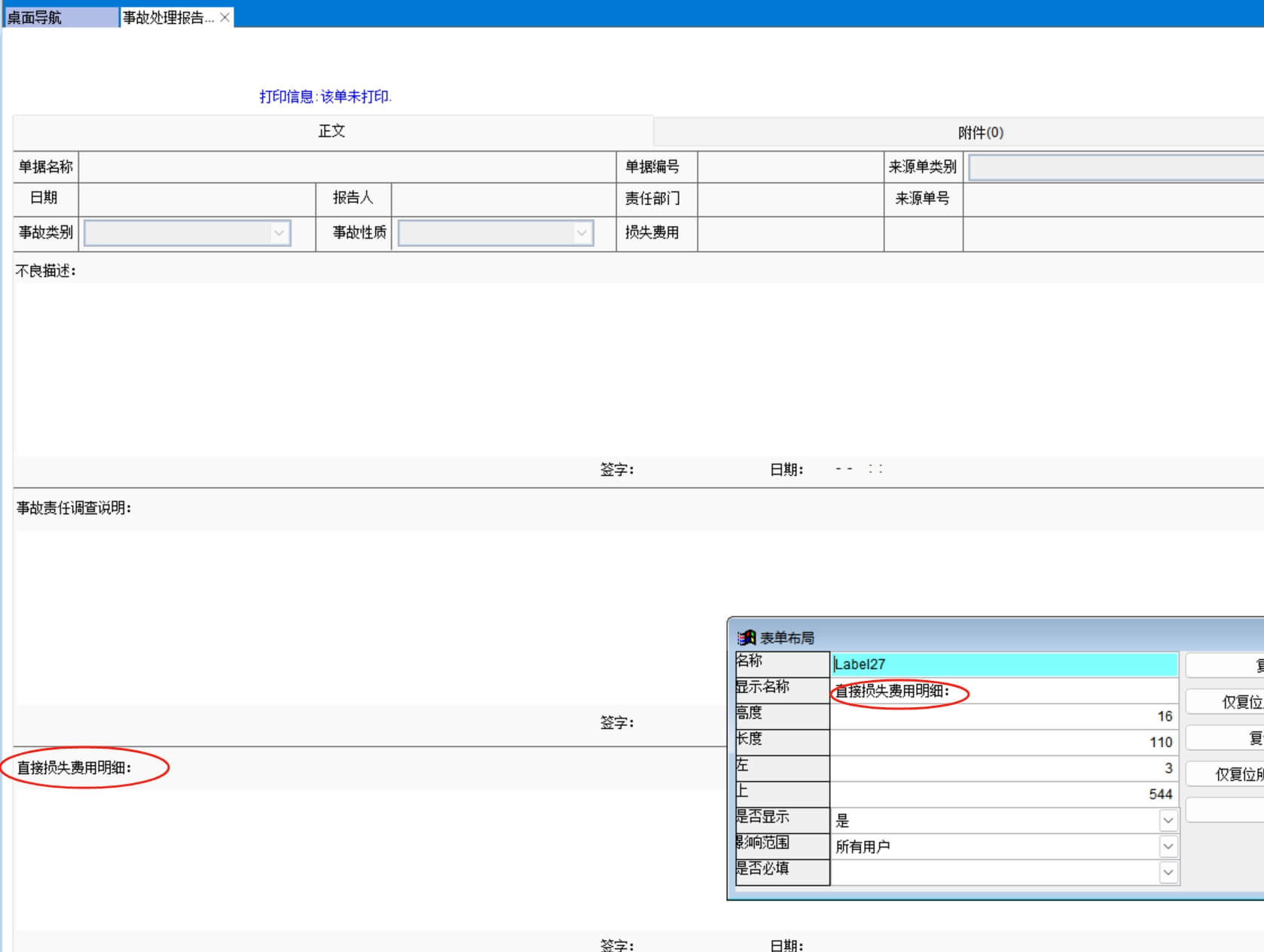Select the 直接损失费用明细 label on the form
1264x952 pixels.
74,767
